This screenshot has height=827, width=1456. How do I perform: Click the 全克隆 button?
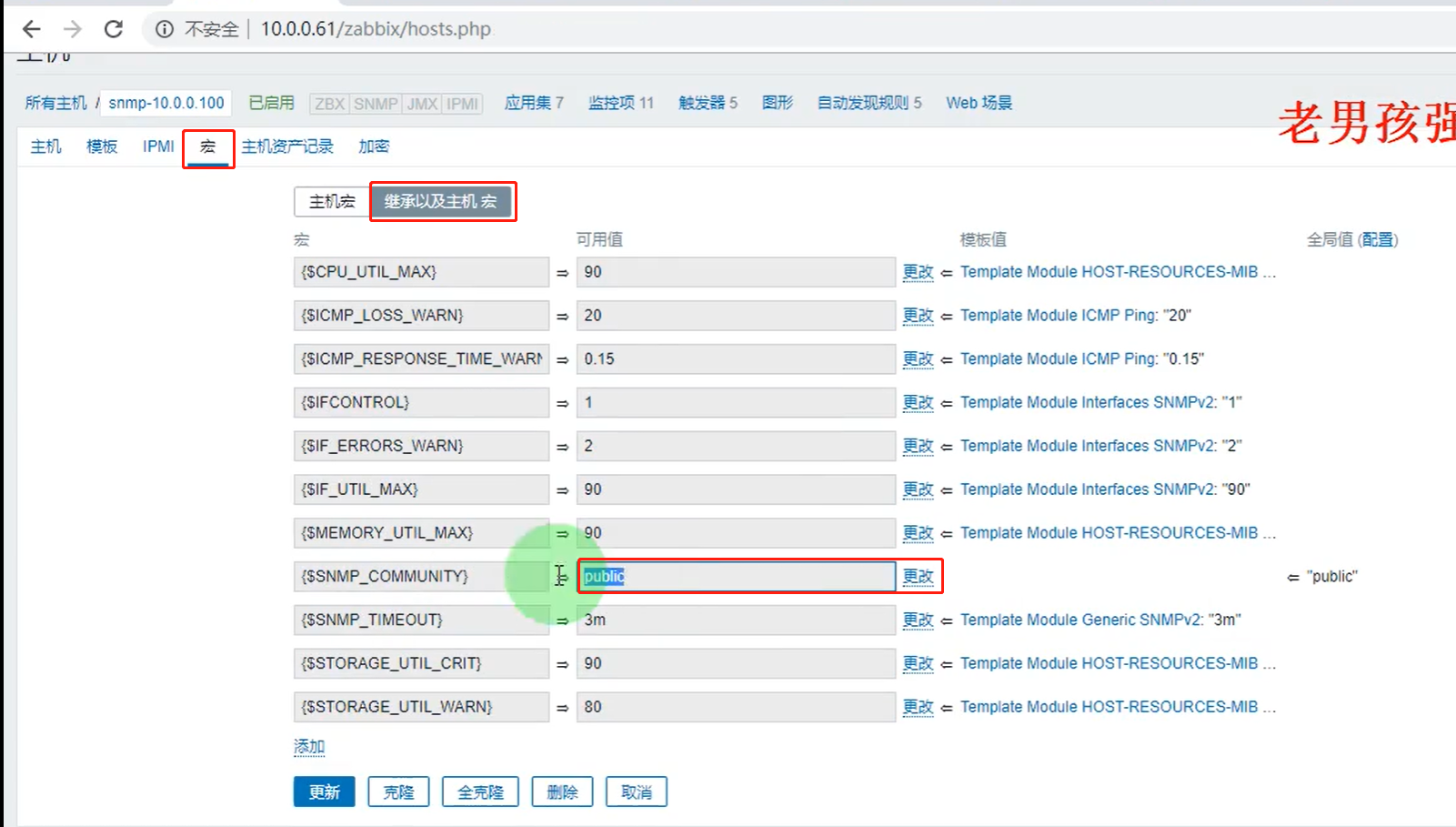coord(479,791)
